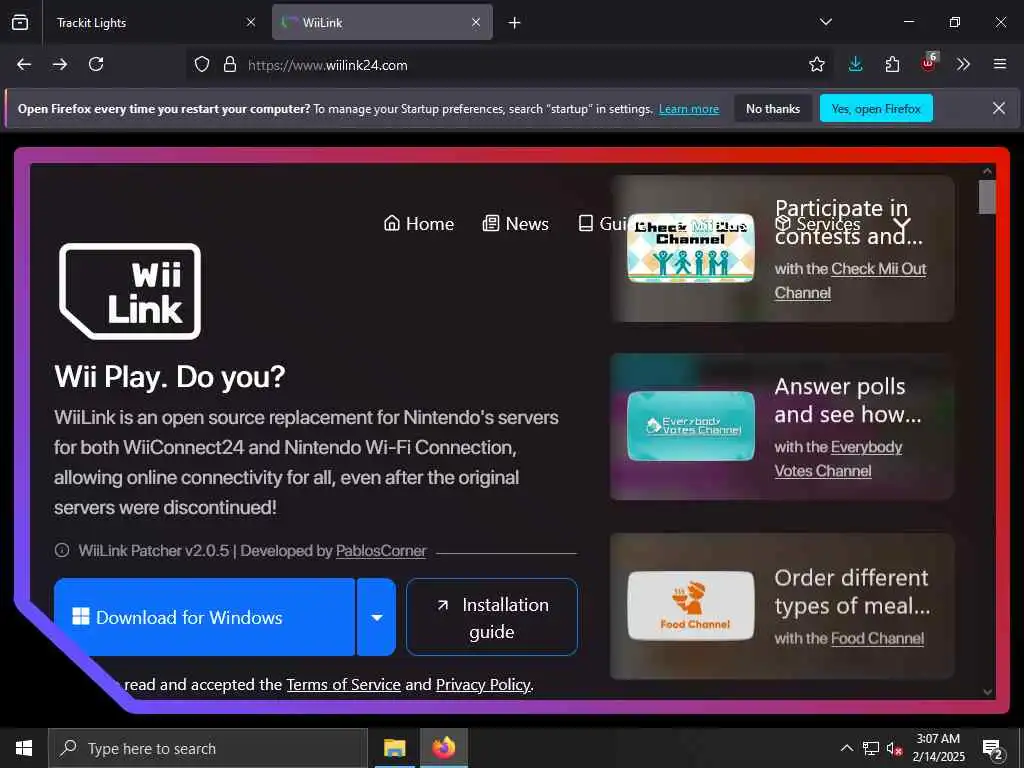Click the patcher info circle icon
The height and width of the screenshot is (768, 1024).
point(62,551)
